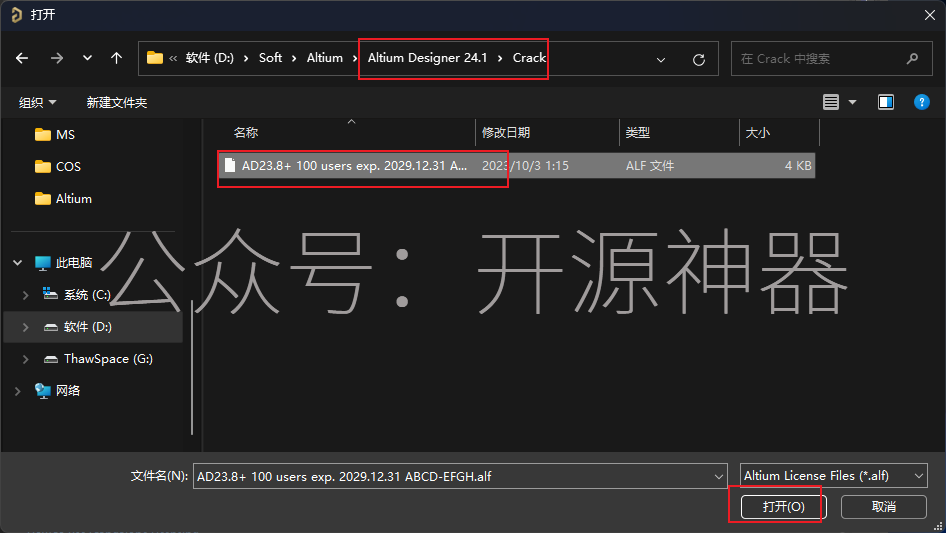Expand the address bar history dropdown

coord(661,59)
